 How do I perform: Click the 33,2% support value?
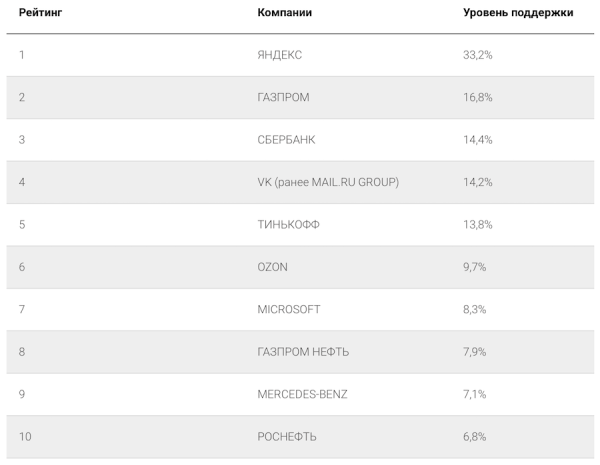coord(477,54)
